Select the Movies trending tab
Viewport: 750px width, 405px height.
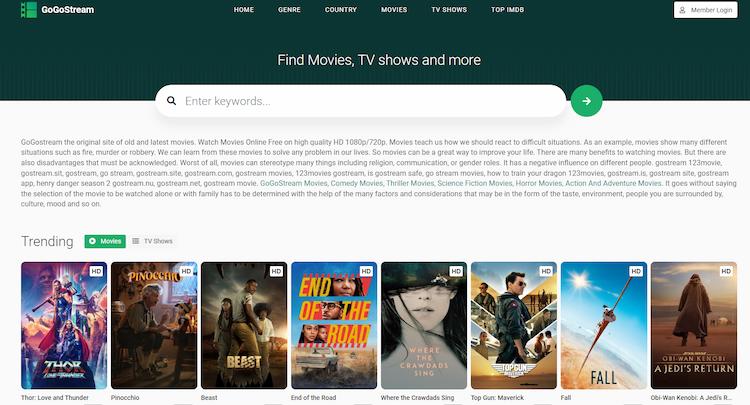105,241
